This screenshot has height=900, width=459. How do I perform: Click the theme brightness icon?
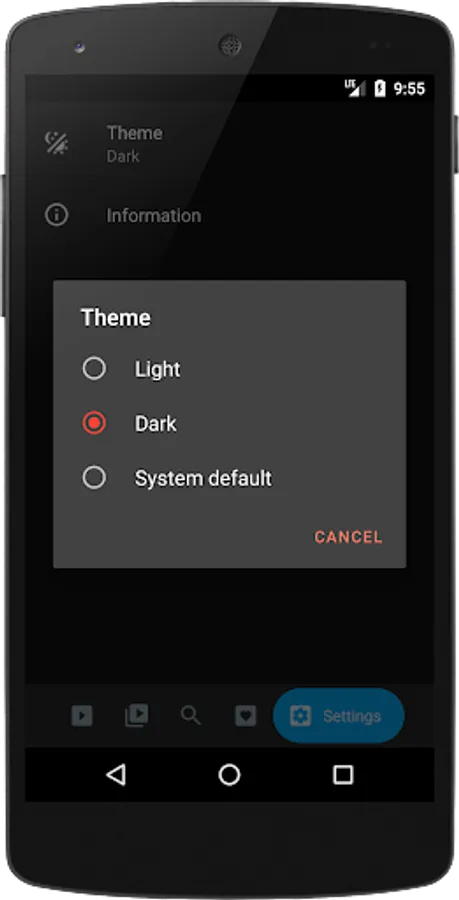coord(57,142)
